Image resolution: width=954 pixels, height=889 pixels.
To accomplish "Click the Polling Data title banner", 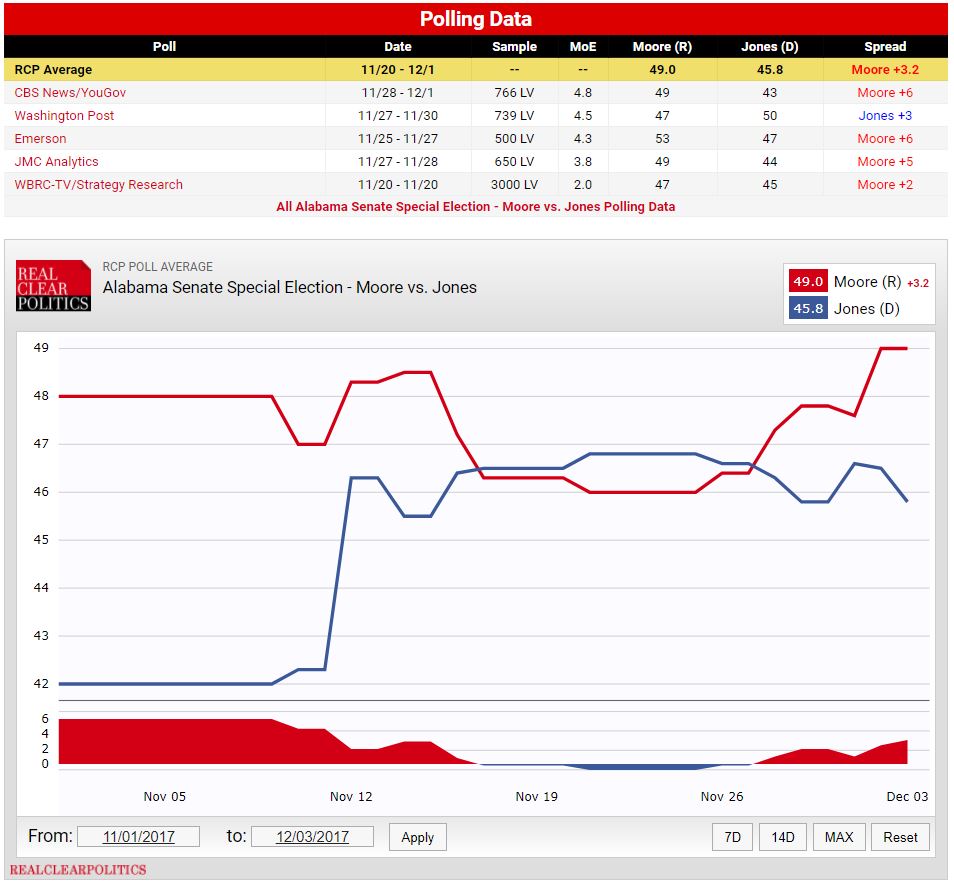I will [x=476, y=19].
